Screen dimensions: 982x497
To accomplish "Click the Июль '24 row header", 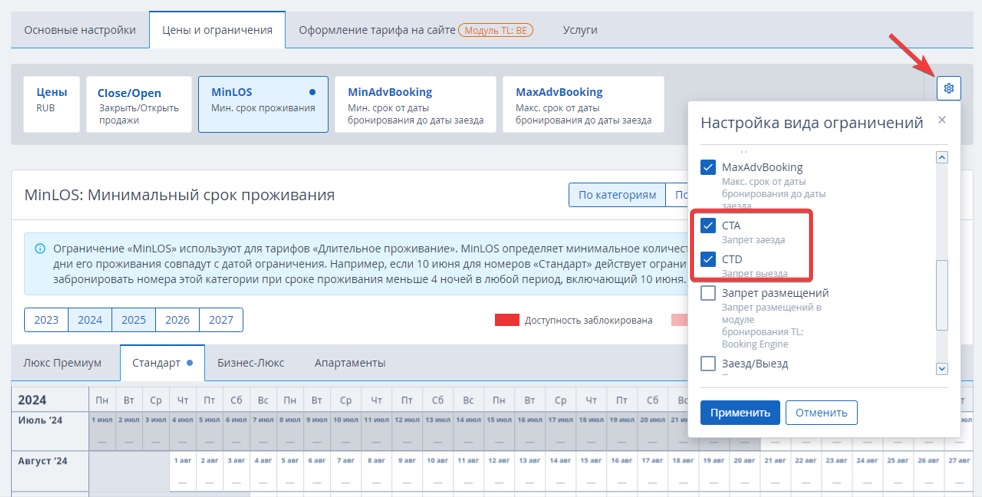I will tap(50, 431).
